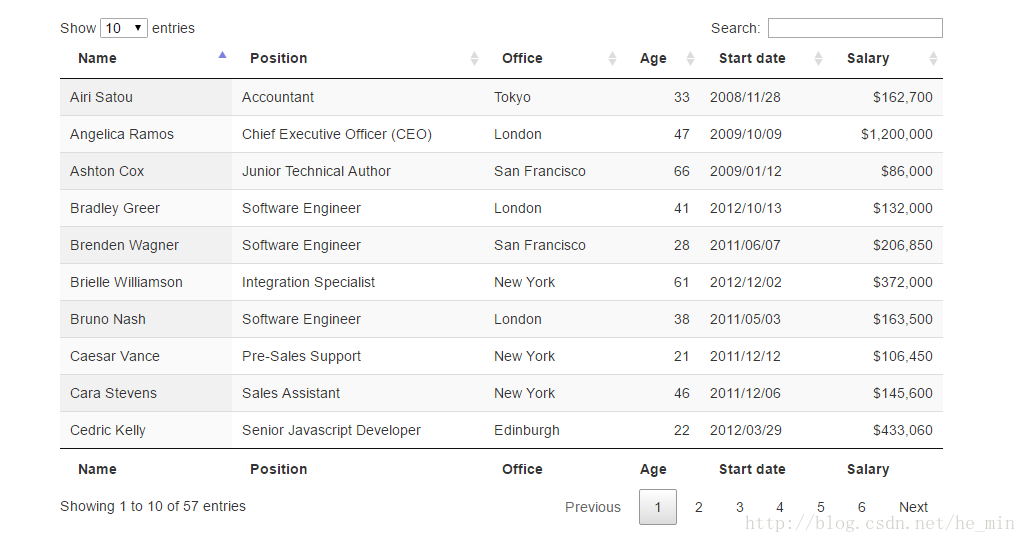
Task: Go to the Next page
Action: 913,507
